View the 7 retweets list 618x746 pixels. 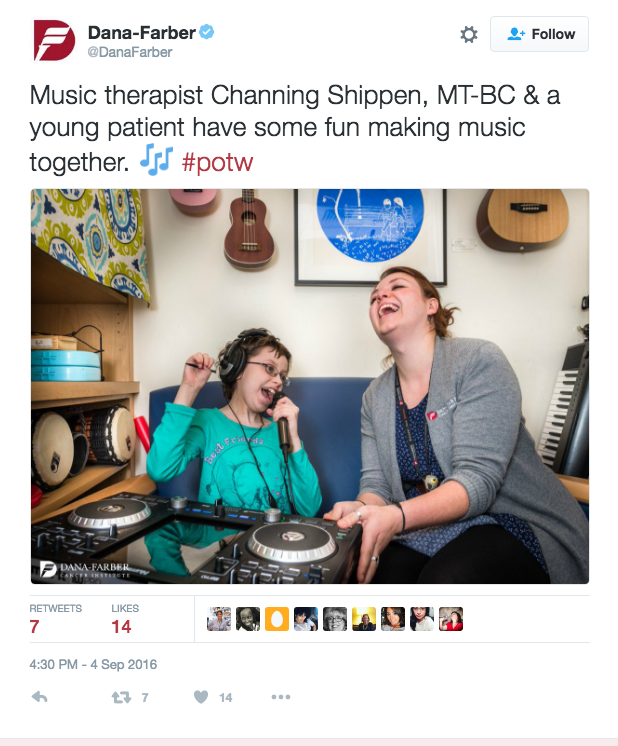click(55, 619)
